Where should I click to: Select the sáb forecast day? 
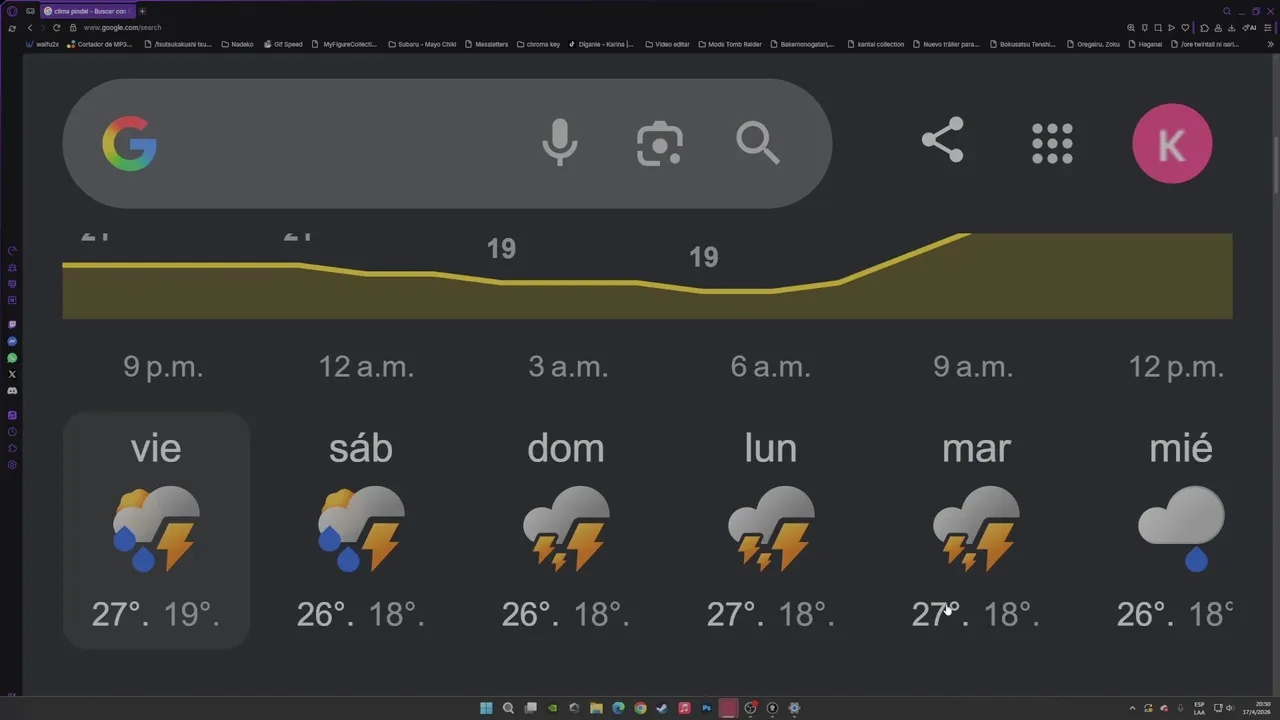361,530
